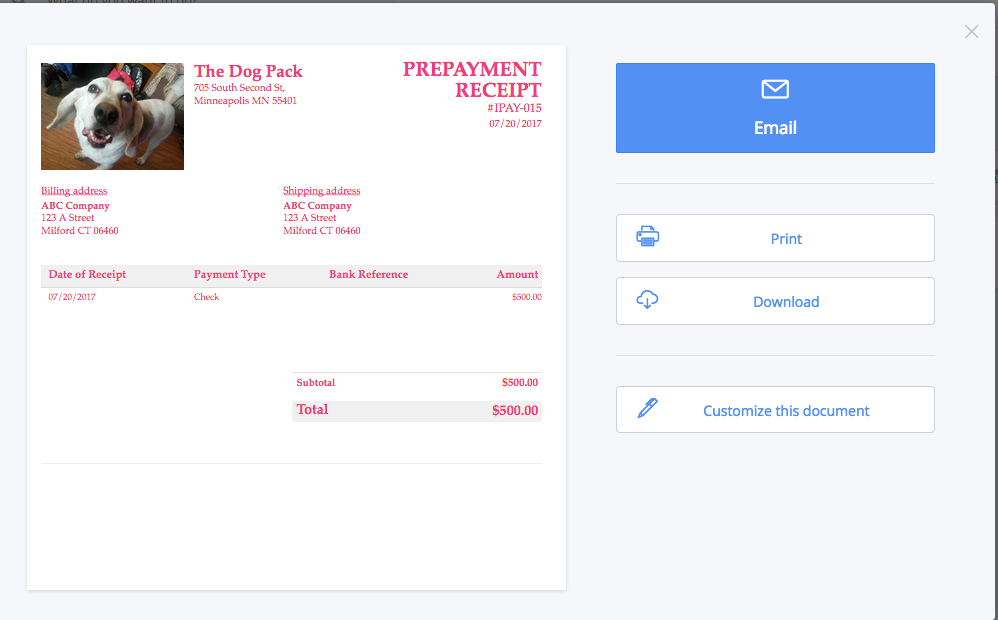Click the Check payment type cell
The height and width of the screenshot is (620, 998).
click(x=206, y=297)
